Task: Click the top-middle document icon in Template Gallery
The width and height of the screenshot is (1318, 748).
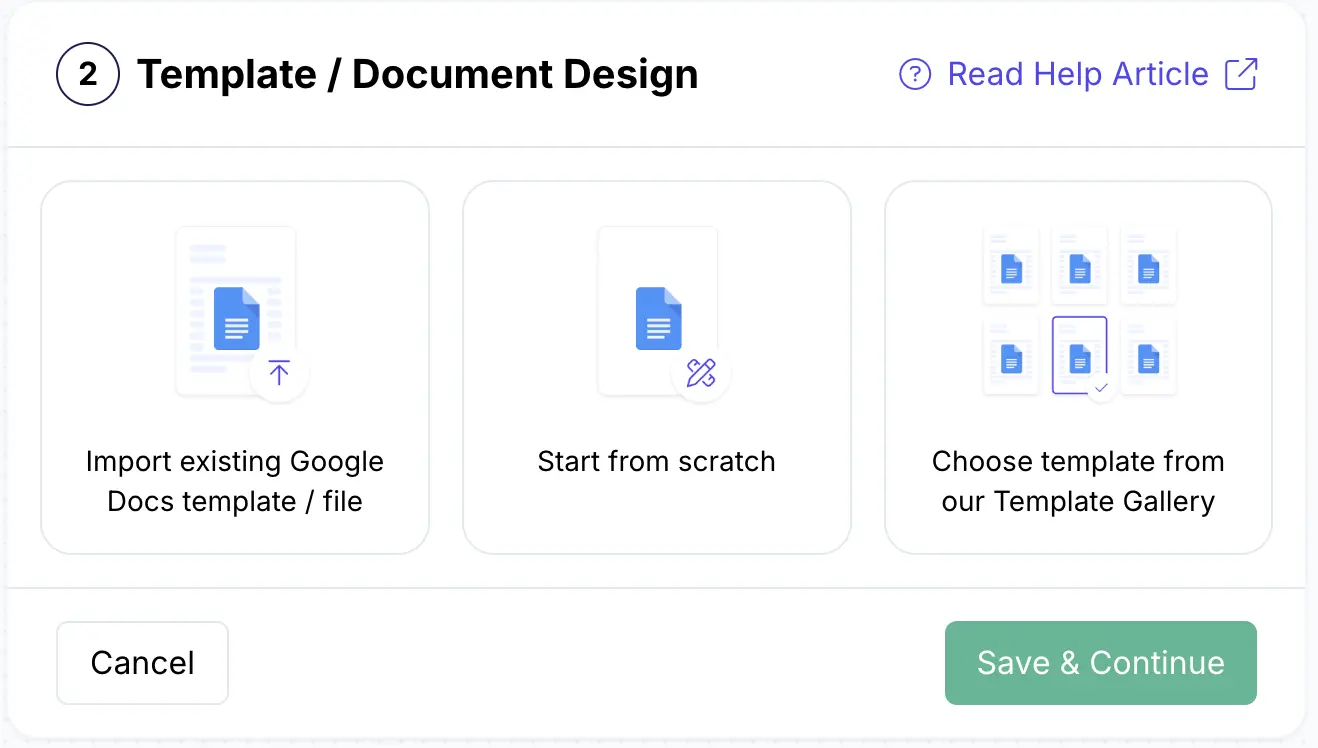Action: [1079, 266]
